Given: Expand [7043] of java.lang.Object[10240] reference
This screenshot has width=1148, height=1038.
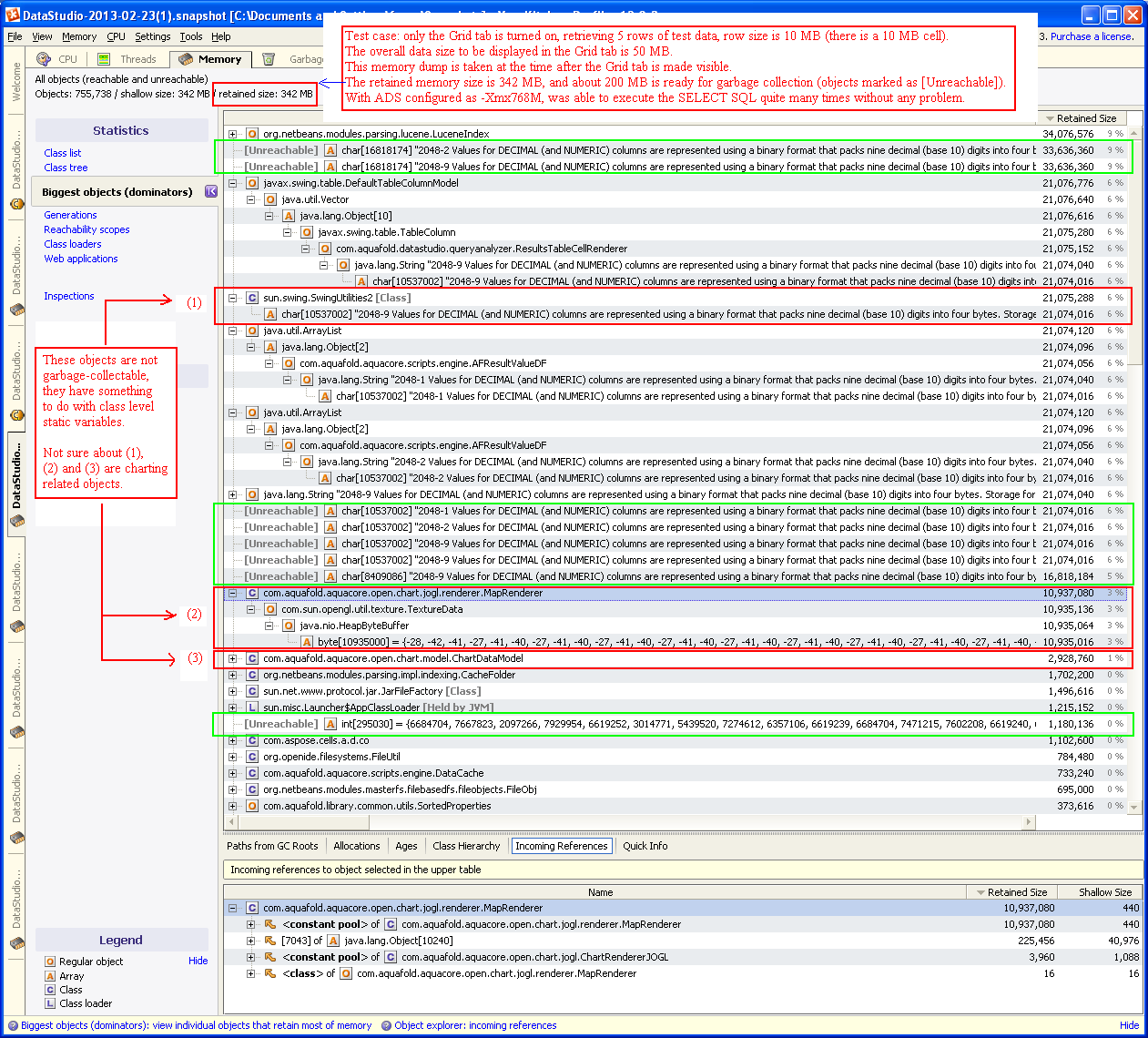Looking at the screenshot, I should point(251,941).
